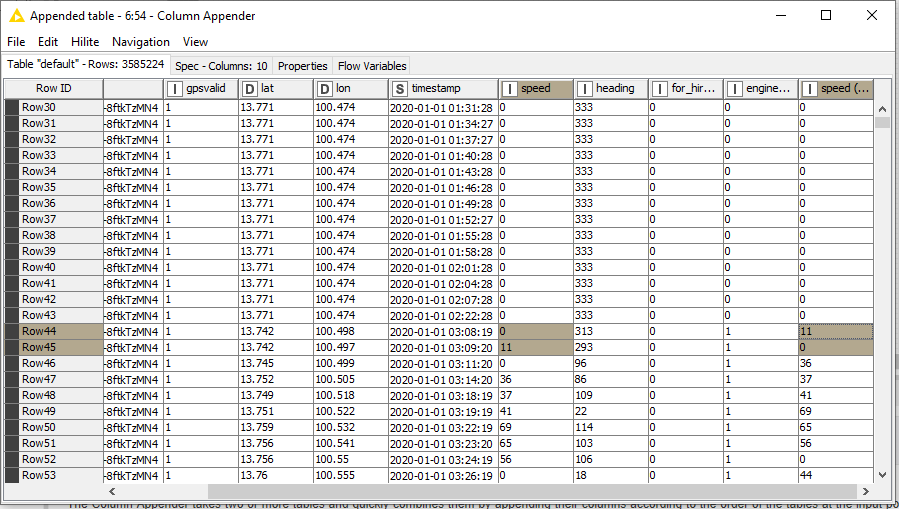Click heading cell 293 in Row45

click(x=611, y=347)
